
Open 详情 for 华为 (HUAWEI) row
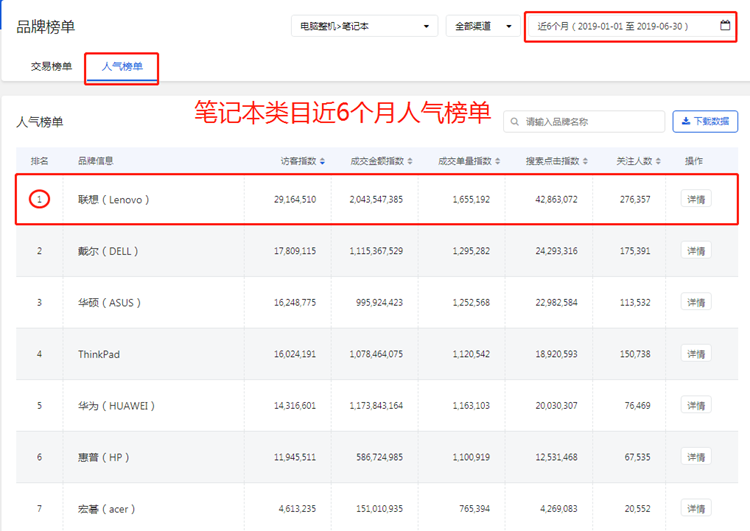(x=696, y=406)
